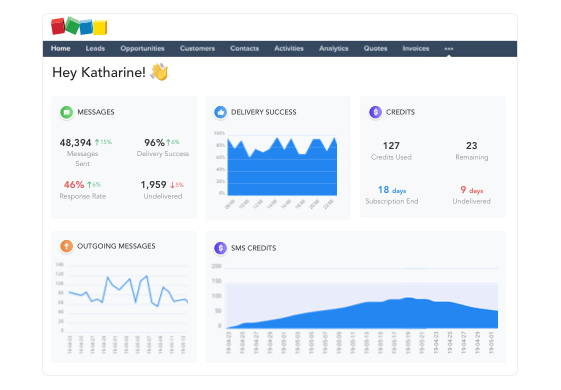Screen dimensions: 561x390
Task: Open the Activities tab
Action: 289,48
